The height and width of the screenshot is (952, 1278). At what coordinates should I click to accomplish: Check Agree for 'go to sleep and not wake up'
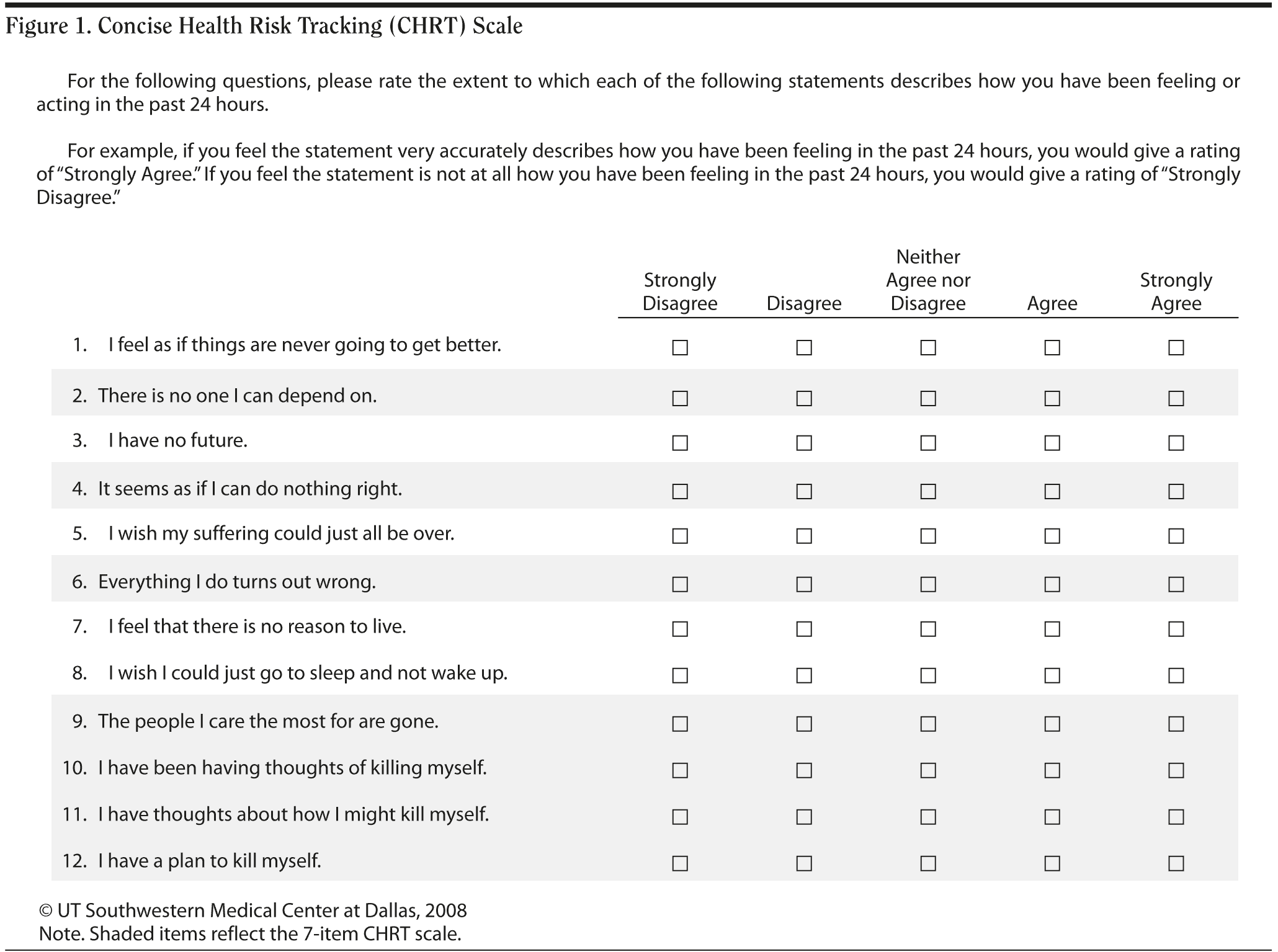click(1052, 675)
